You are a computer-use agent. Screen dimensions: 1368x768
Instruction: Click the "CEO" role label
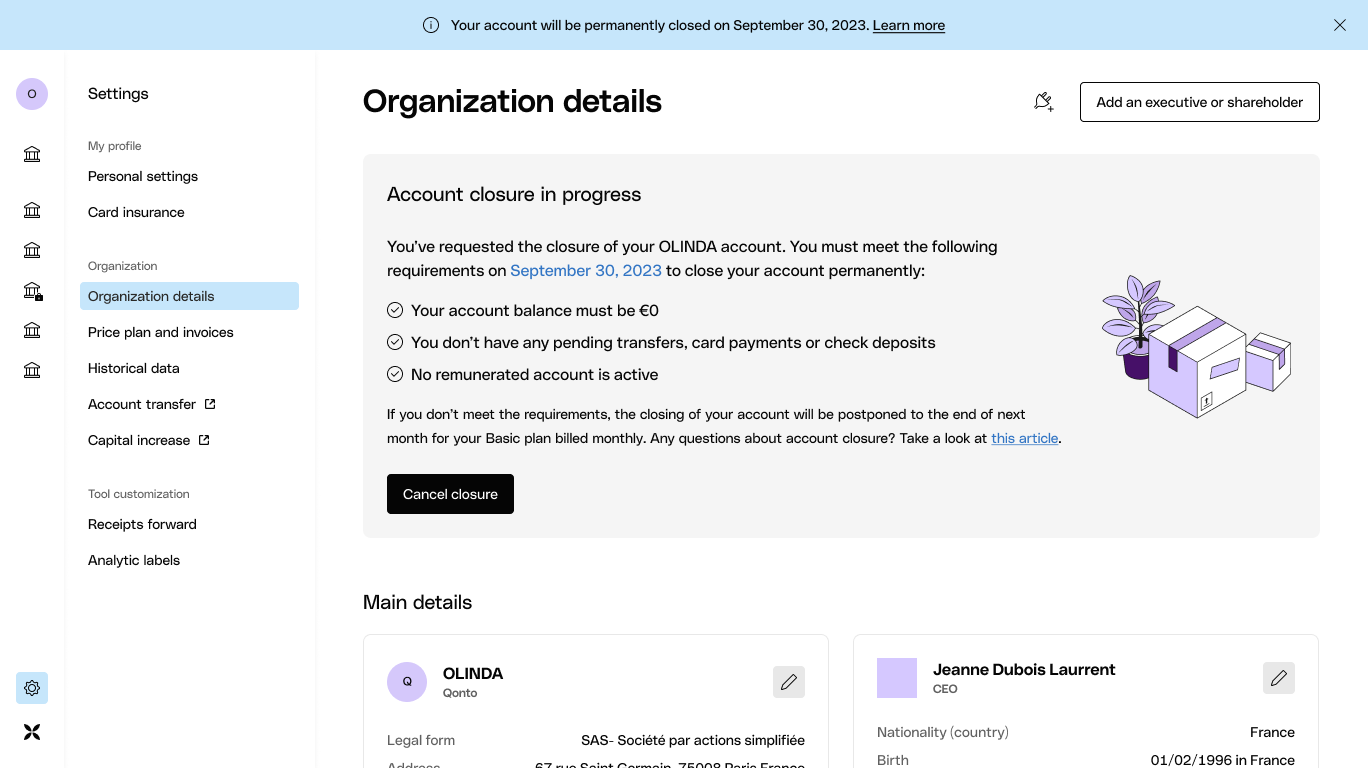pos(945,689)
